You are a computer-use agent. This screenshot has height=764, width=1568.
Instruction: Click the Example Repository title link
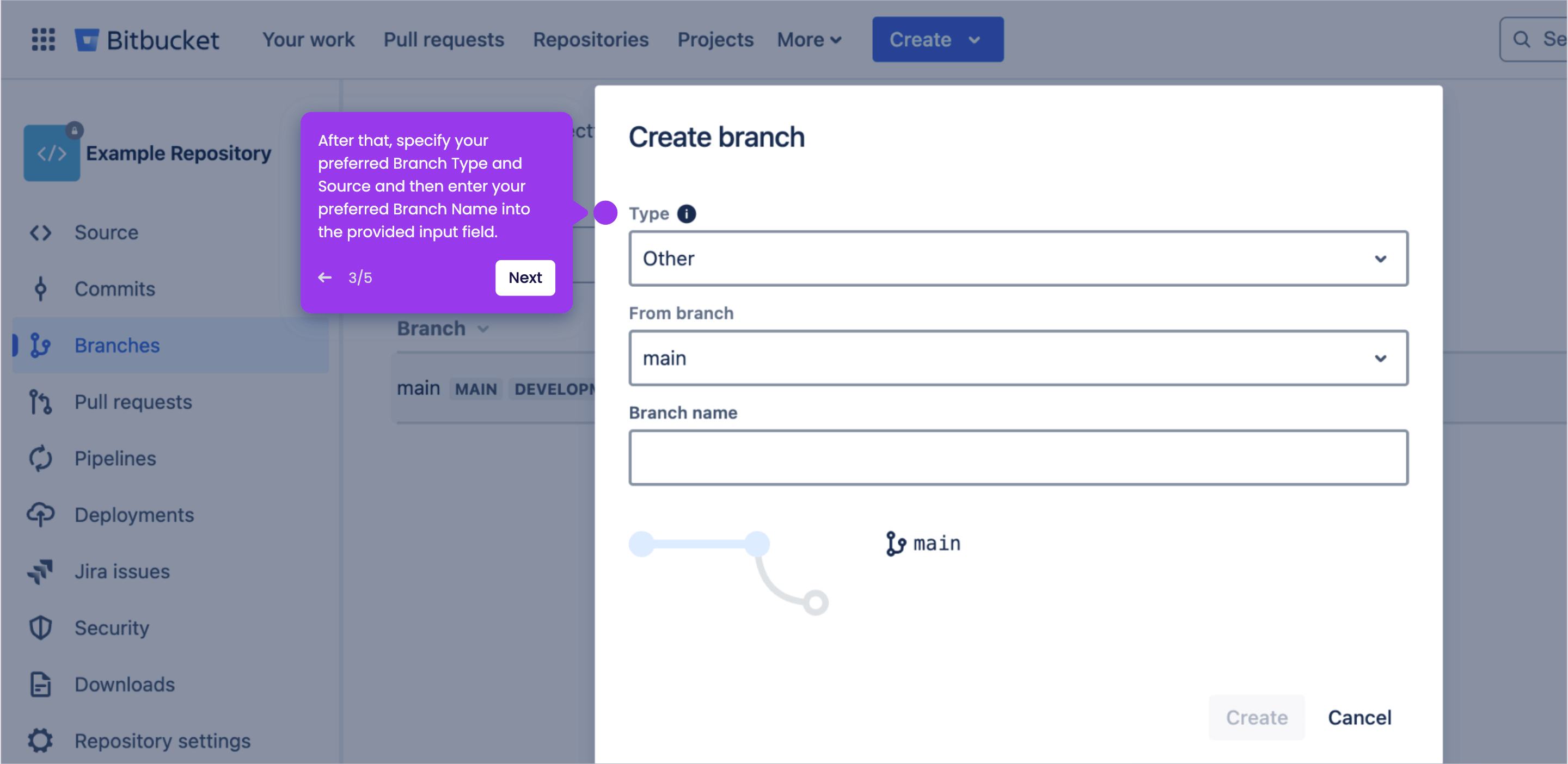tap(179, 153)
